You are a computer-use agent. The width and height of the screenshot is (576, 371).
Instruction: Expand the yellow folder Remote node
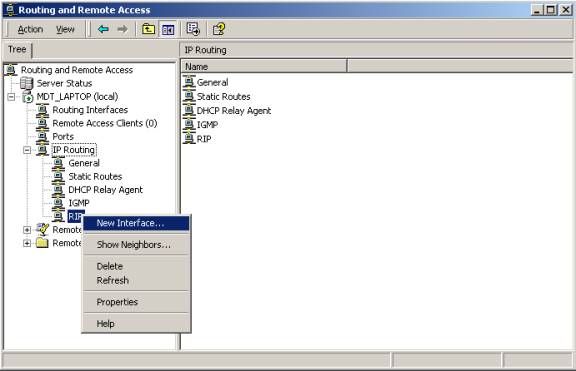[27, 243]
